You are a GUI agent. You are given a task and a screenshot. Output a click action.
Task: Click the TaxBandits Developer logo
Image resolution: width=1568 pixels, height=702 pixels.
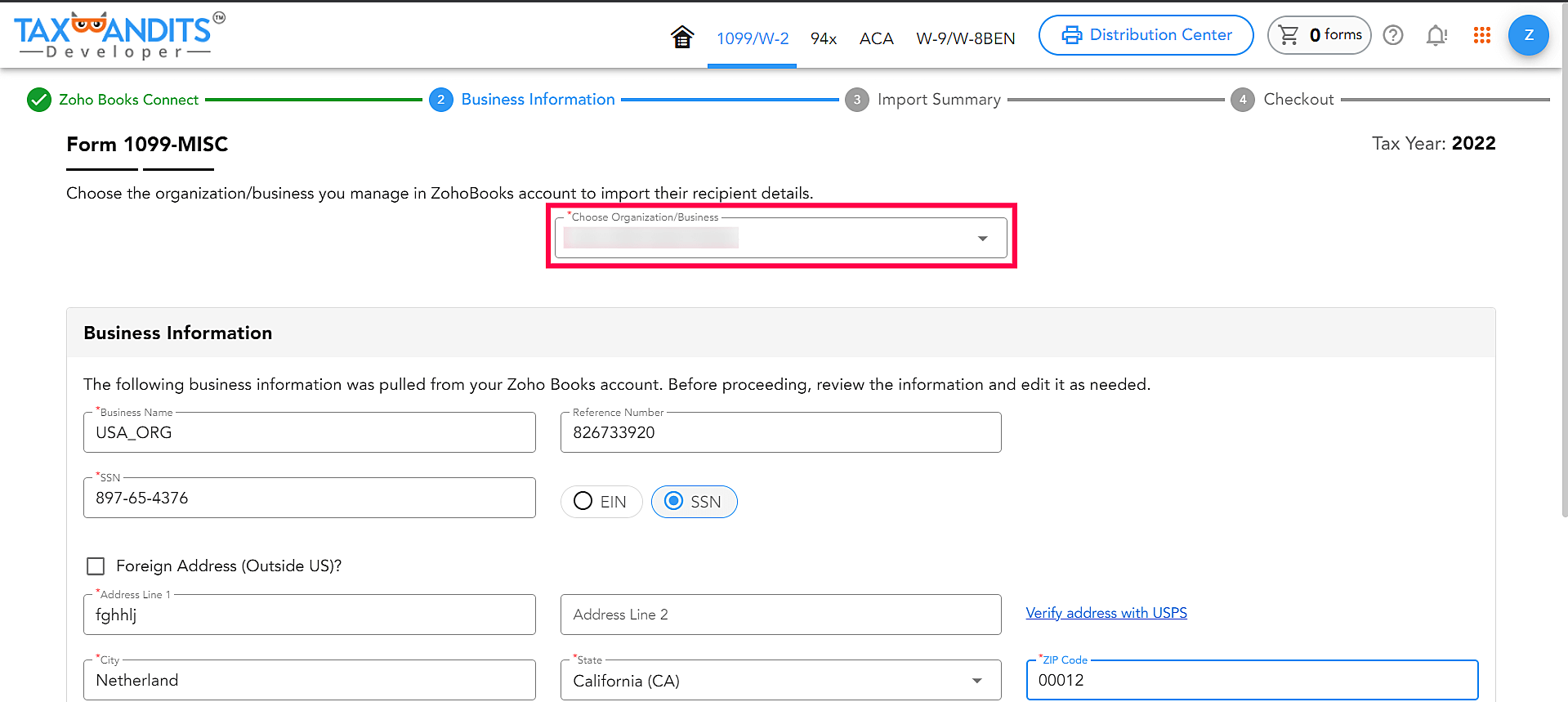click(119, 36)
